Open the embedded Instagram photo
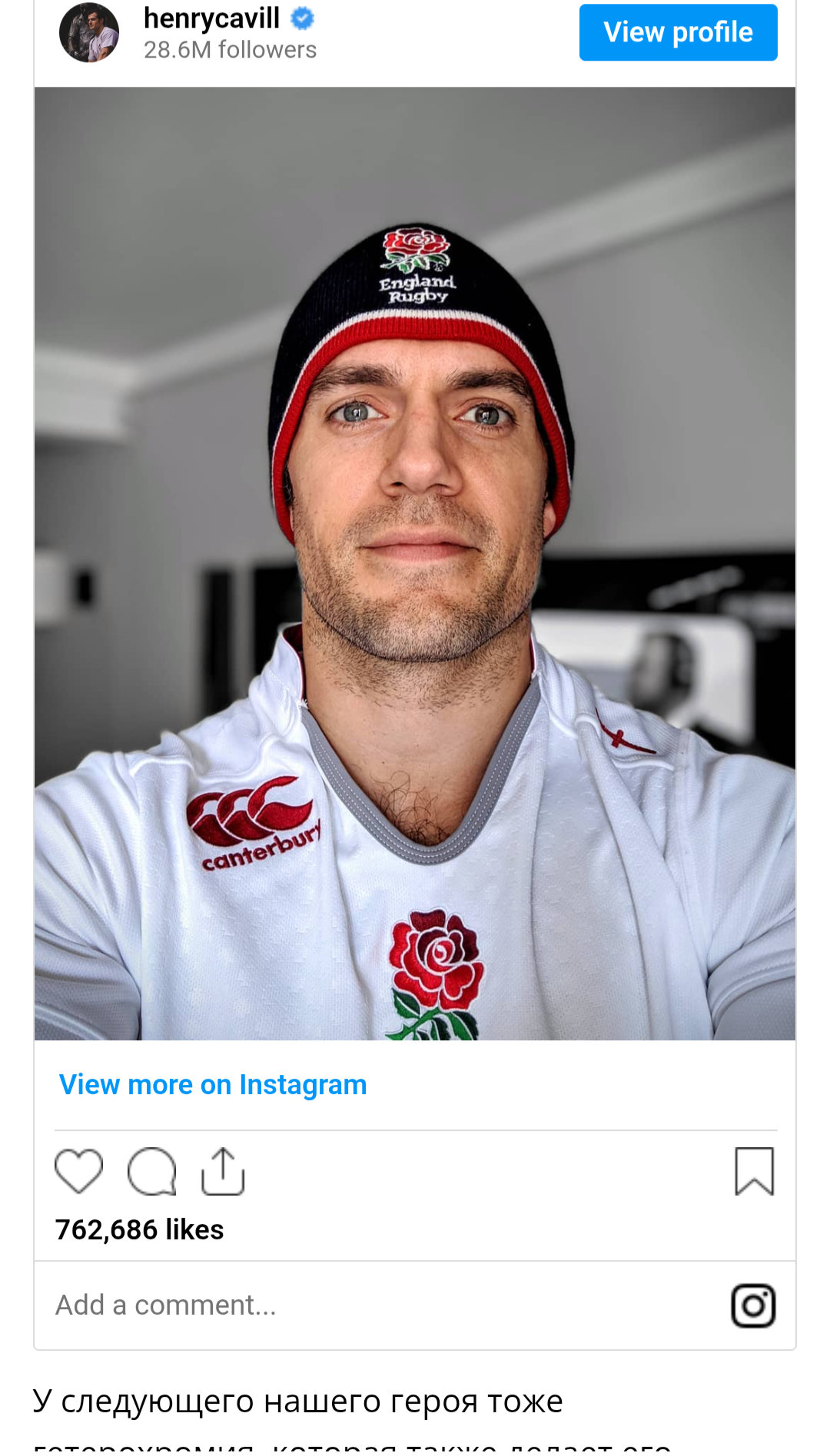The width and height of the screenshot is (830, 1456). [x=415, y=563]
